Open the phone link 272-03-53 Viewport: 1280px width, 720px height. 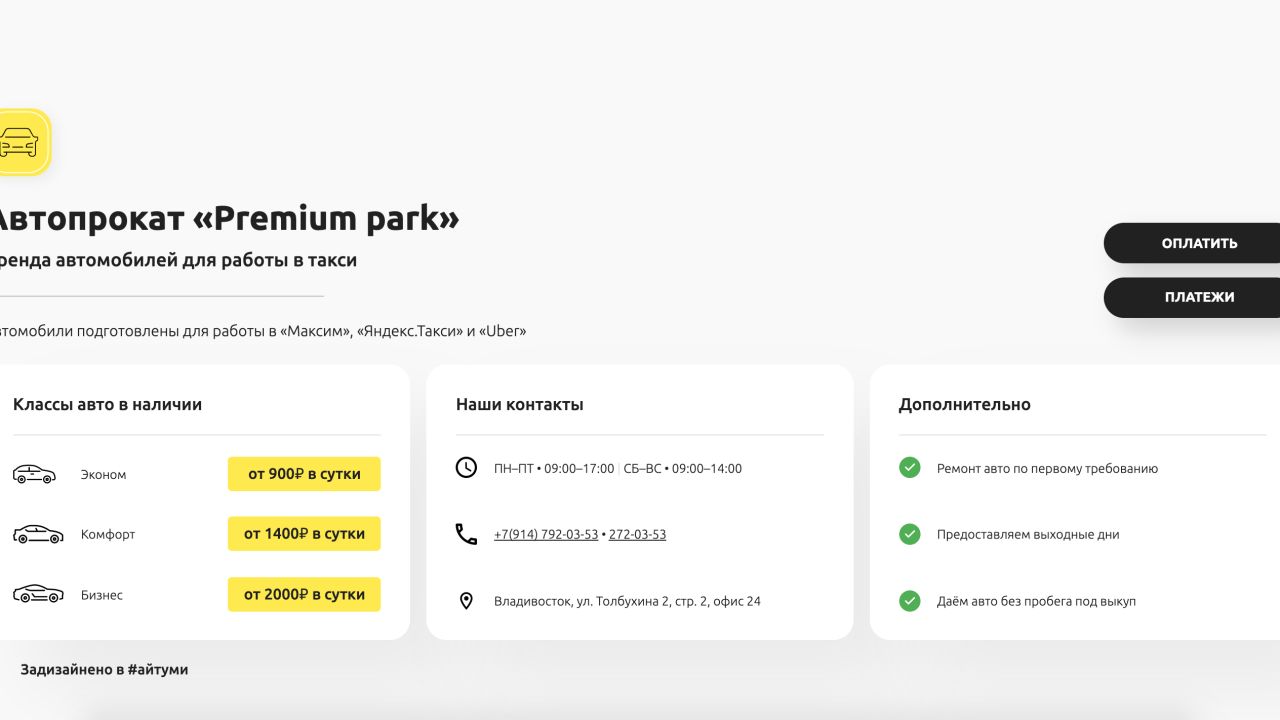tap(637, 534)
